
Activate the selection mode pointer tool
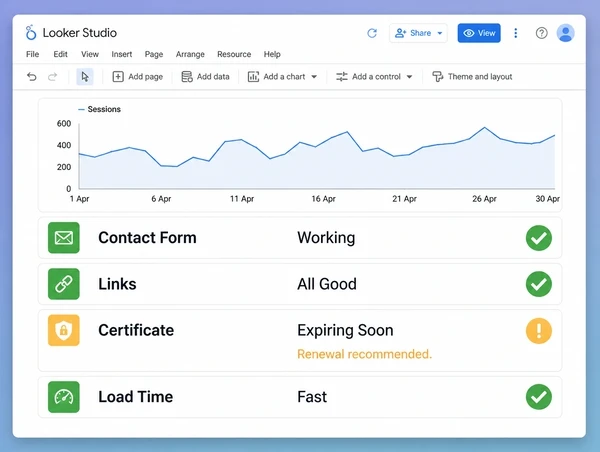pyautogui.click(x=85, y=77)
